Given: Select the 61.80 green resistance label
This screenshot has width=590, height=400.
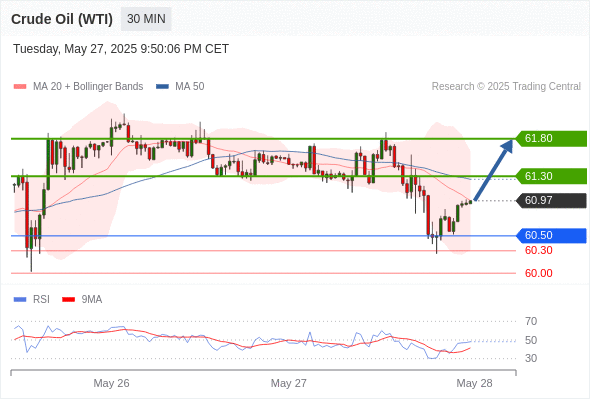Looking at the screenshot, I should point(551,138).
